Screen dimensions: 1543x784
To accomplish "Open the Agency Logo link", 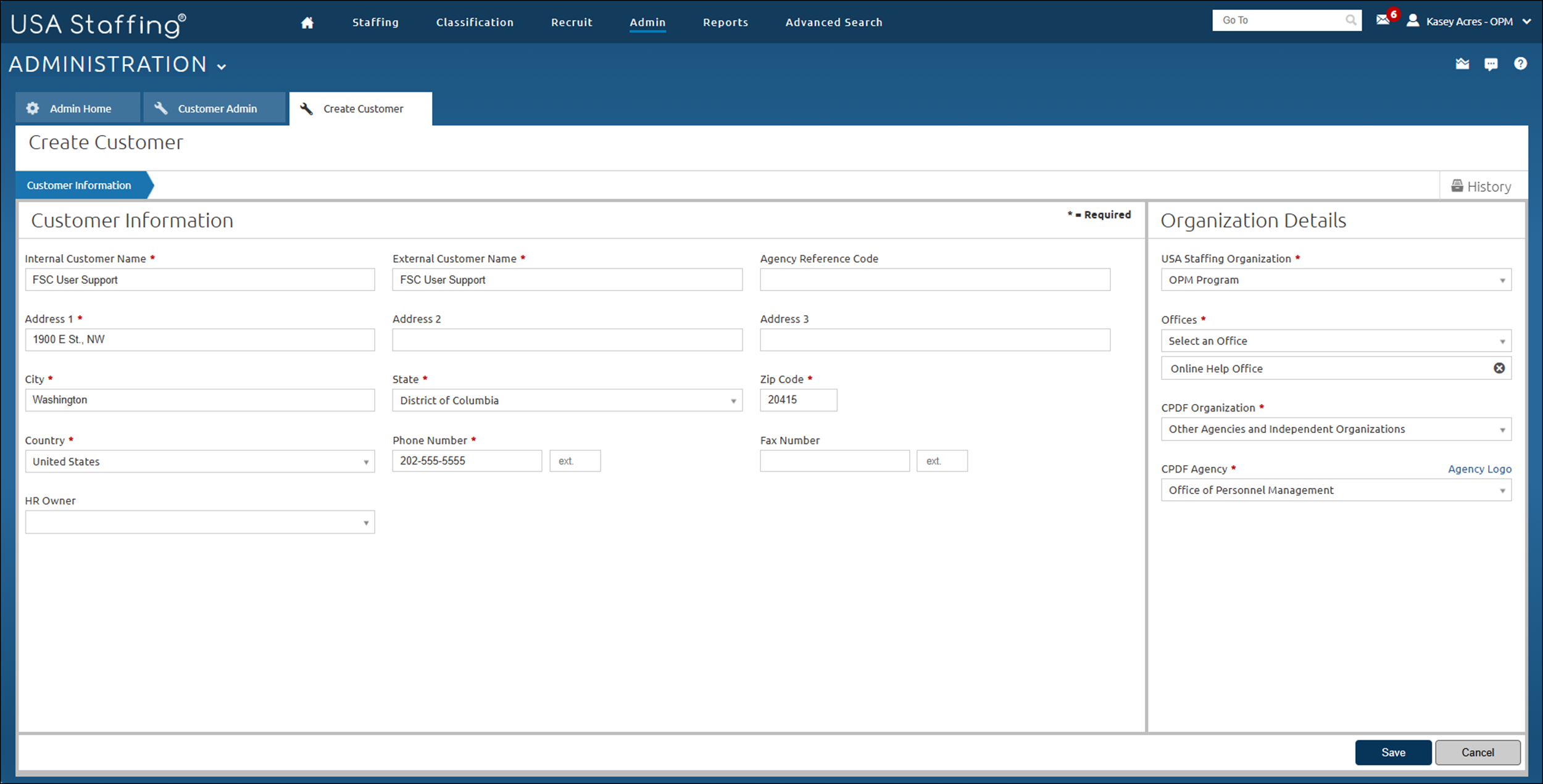I will click(x=1479, y=469).
